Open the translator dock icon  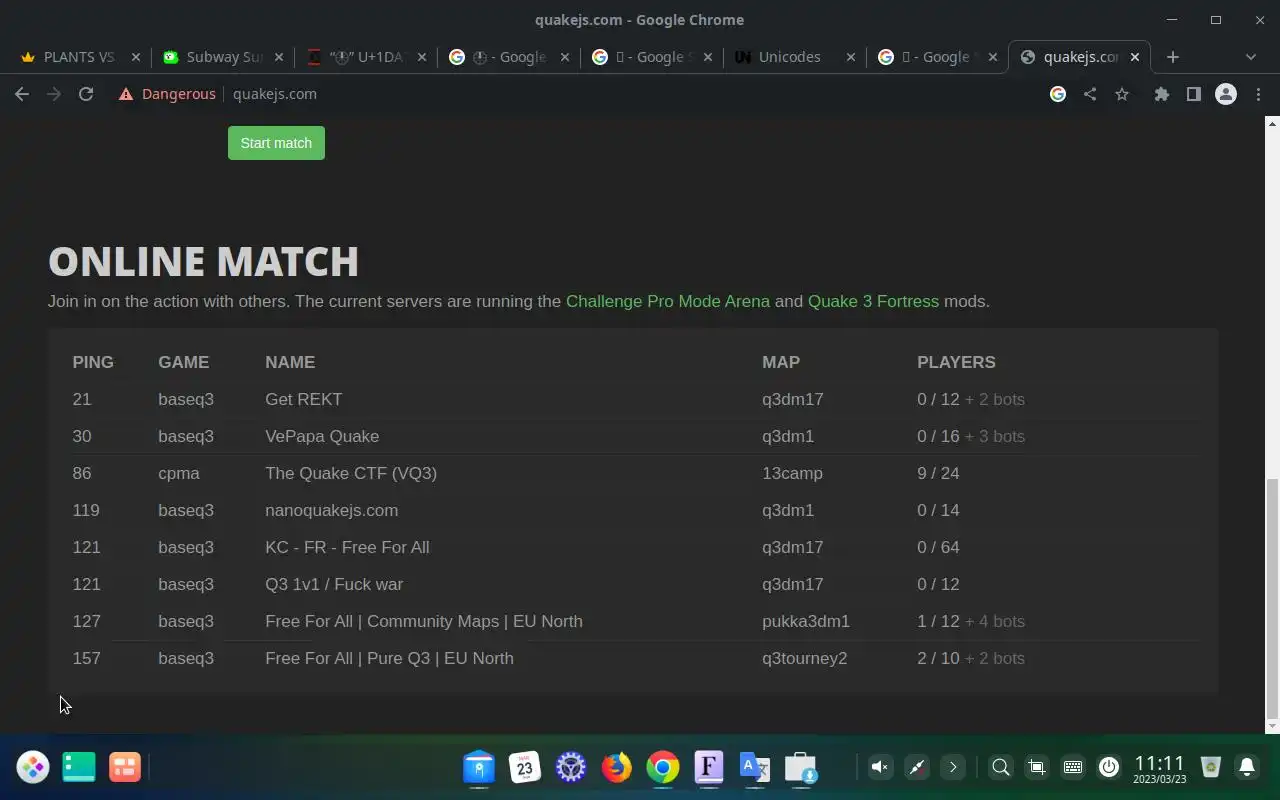pyautogui.click(x=755, y=767)
